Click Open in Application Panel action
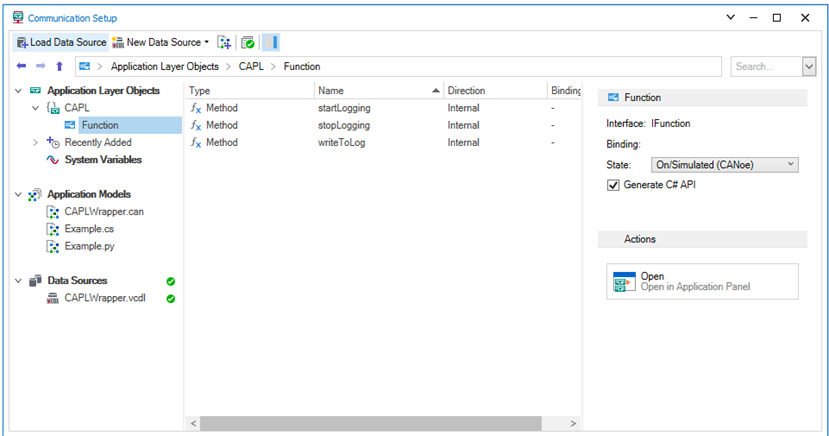Viewport: 829px width, 436px height. [x=702, y=282]
